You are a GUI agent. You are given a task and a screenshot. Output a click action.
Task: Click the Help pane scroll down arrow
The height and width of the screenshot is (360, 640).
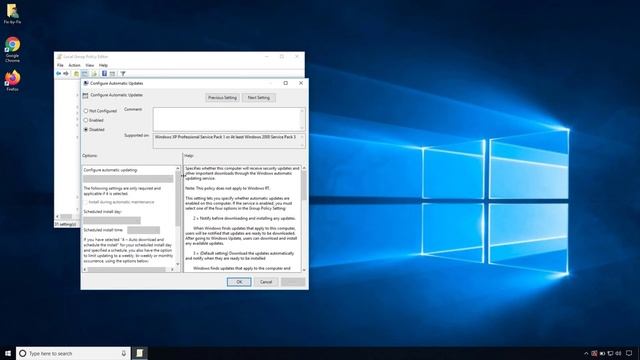pos(304,269)
